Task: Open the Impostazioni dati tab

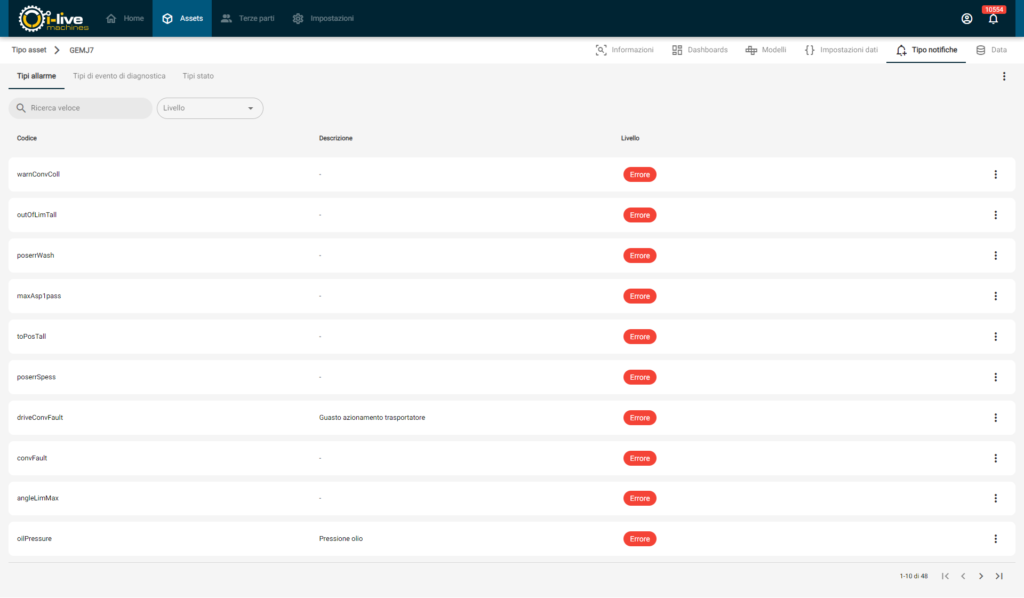Action: click(841, 50)
